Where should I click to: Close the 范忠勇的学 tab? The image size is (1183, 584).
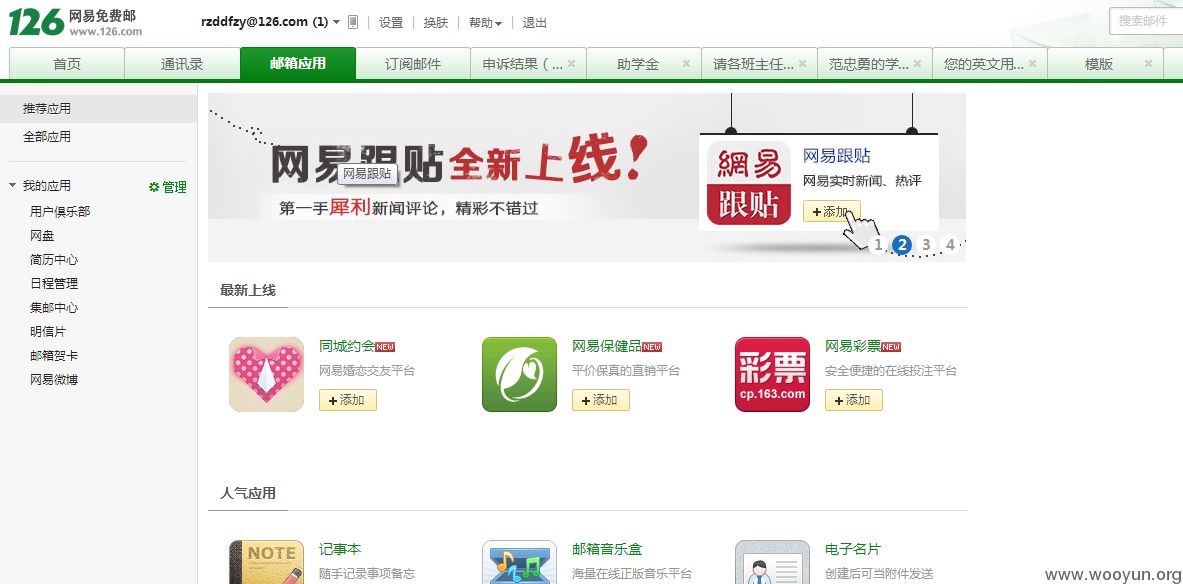917,63
